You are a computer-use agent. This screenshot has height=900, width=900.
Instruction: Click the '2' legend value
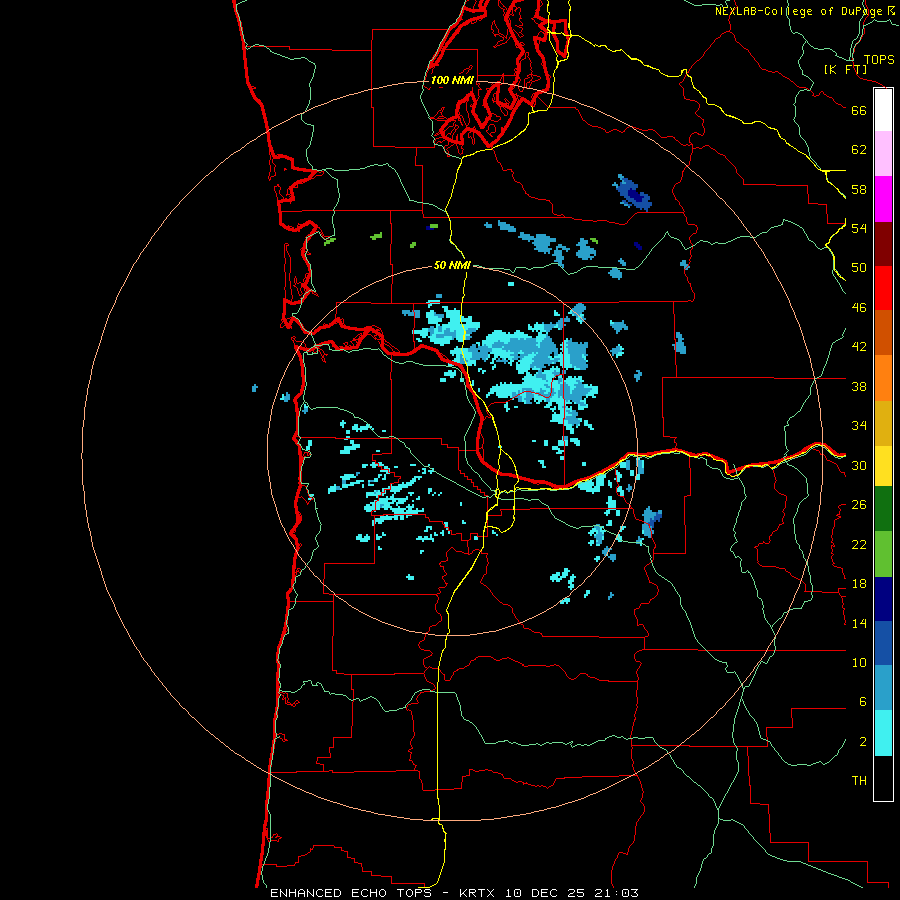[x=863, y=742]
